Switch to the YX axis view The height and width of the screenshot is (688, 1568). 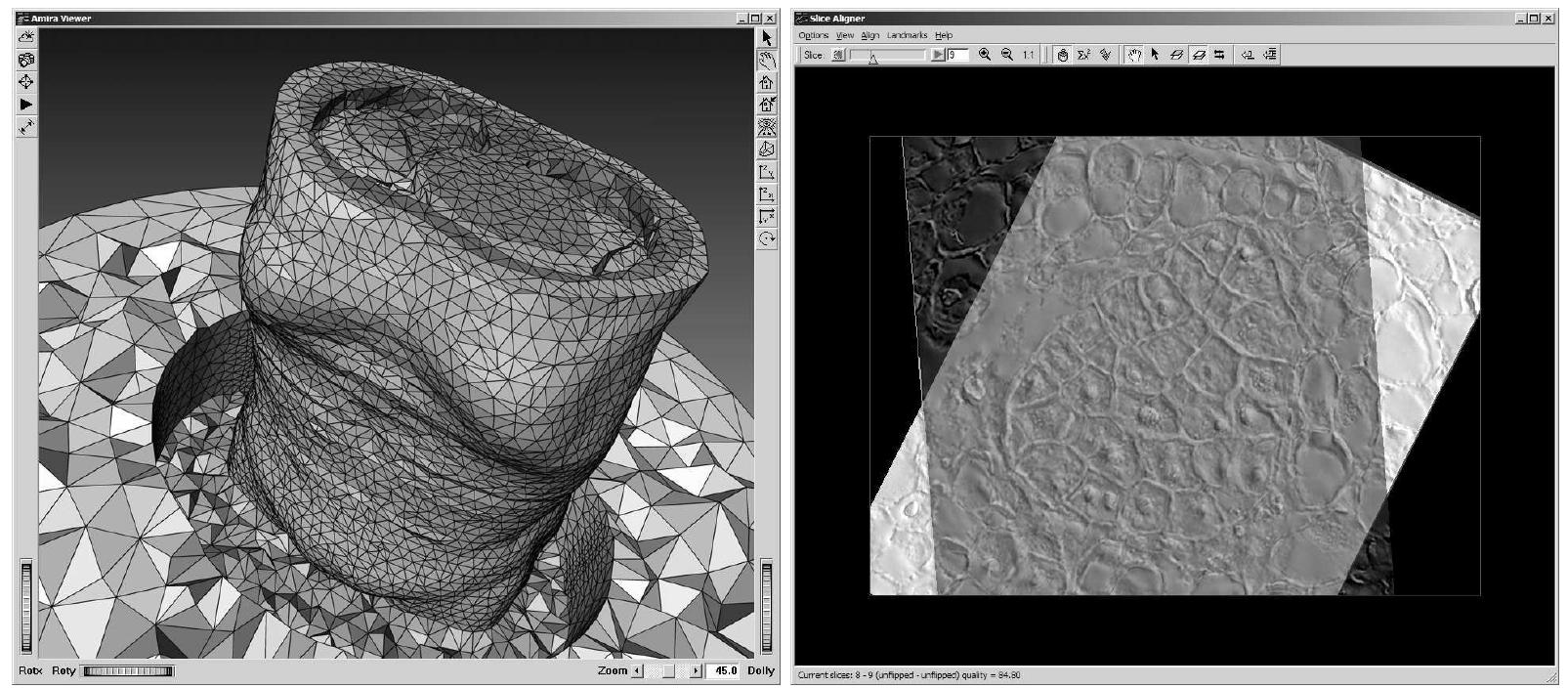[767, 217]
